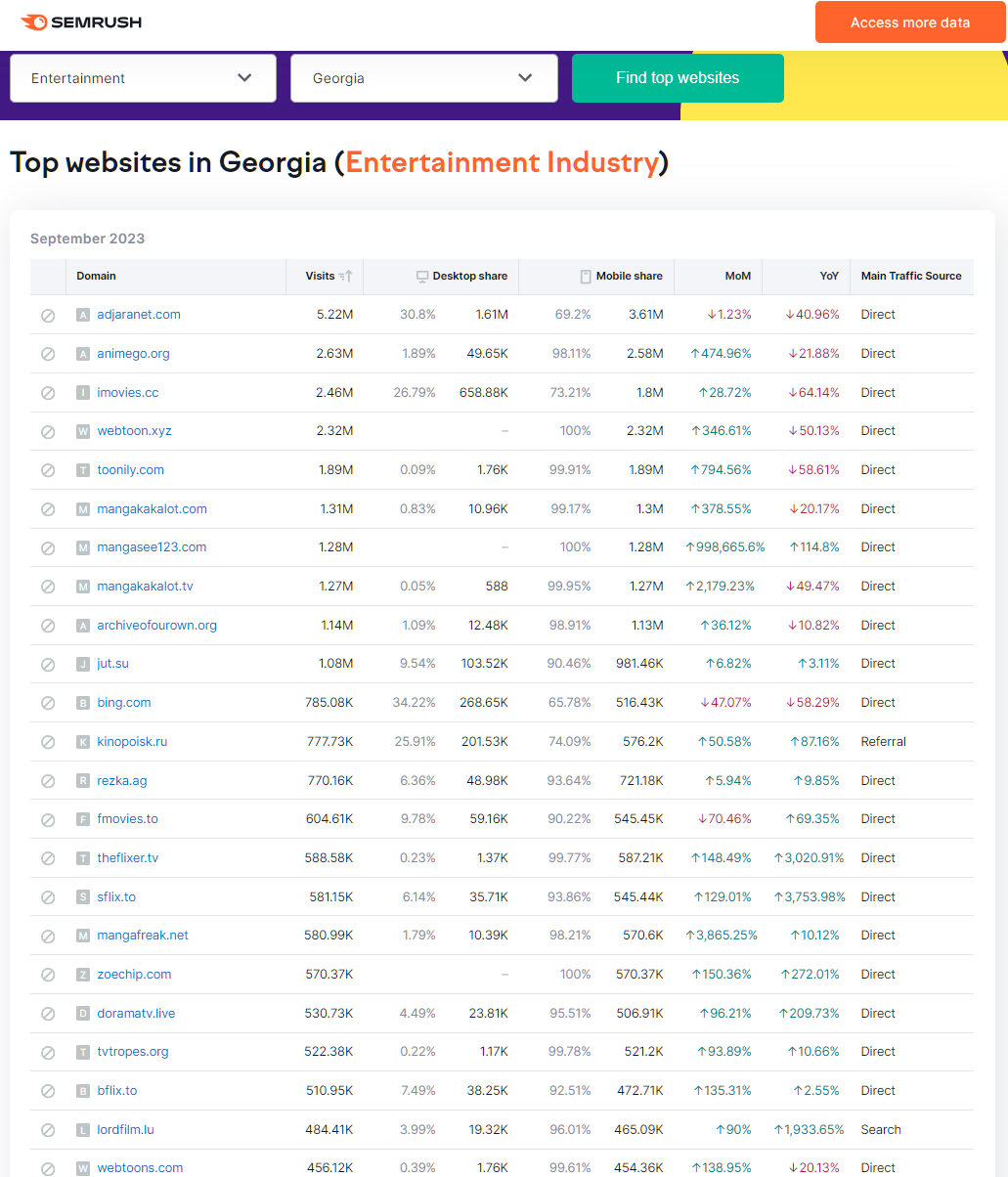
Task: Click the YoY column header
Action: click(x=829, y=276)
